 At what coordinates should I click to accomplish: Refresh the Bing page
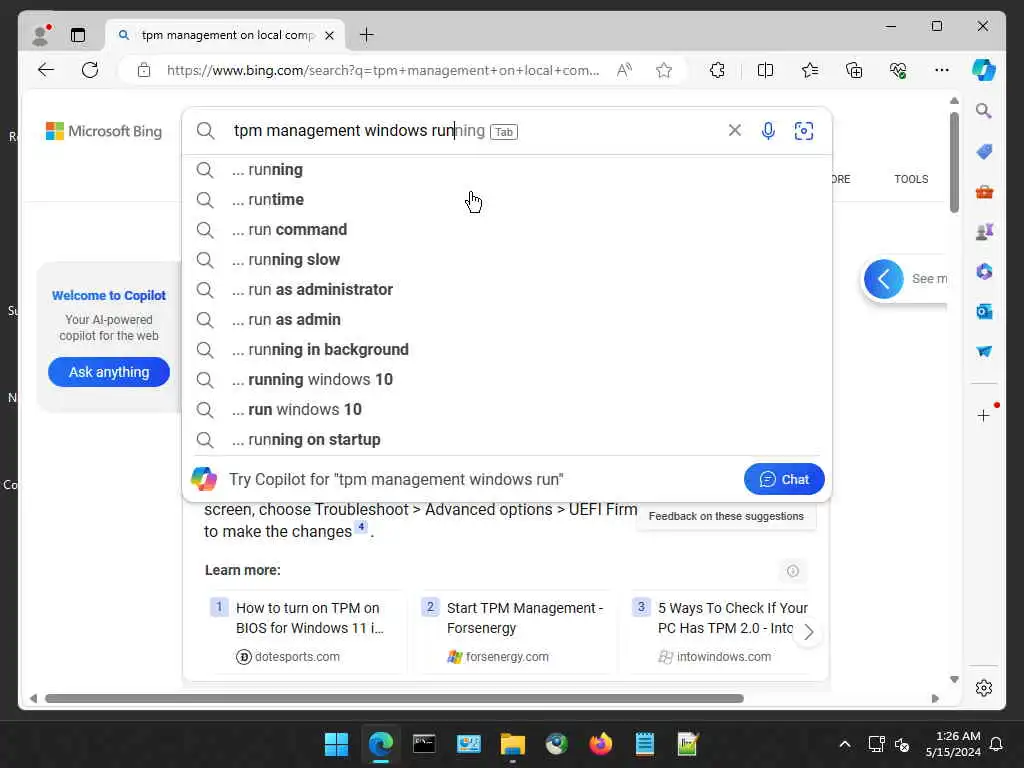90,70
